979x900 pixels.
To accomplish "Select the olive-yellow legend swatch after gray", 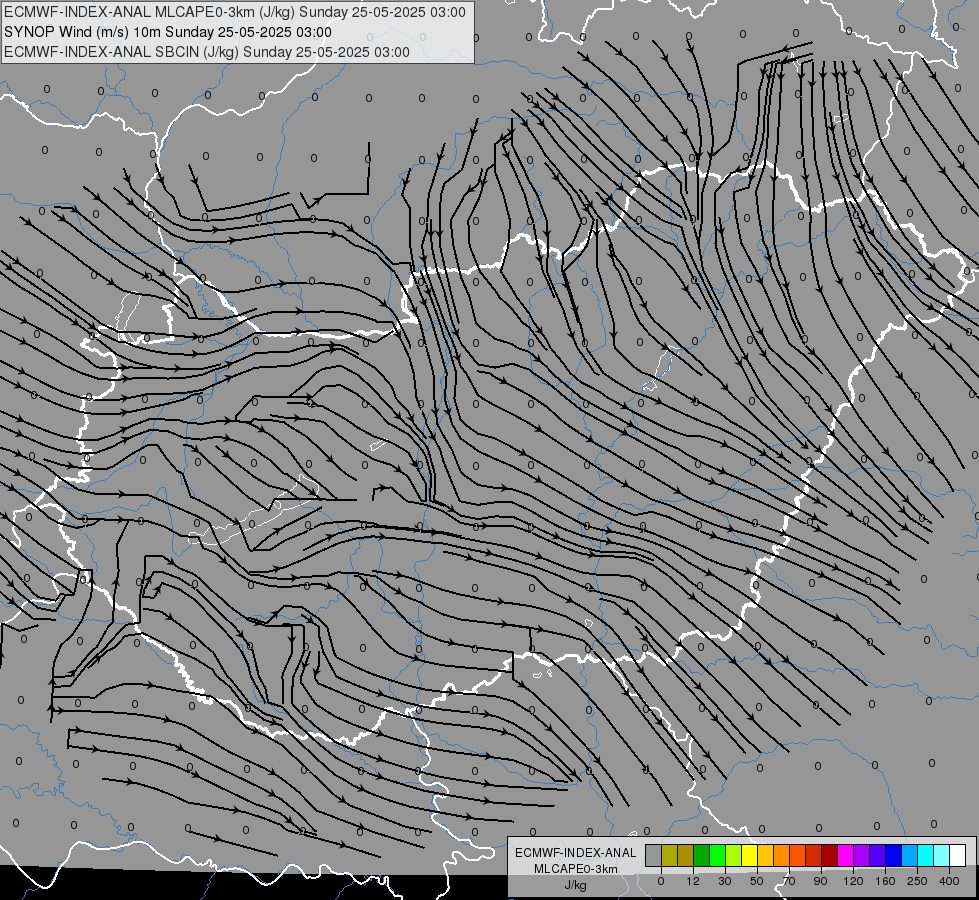I will click(x=669, y=855).
